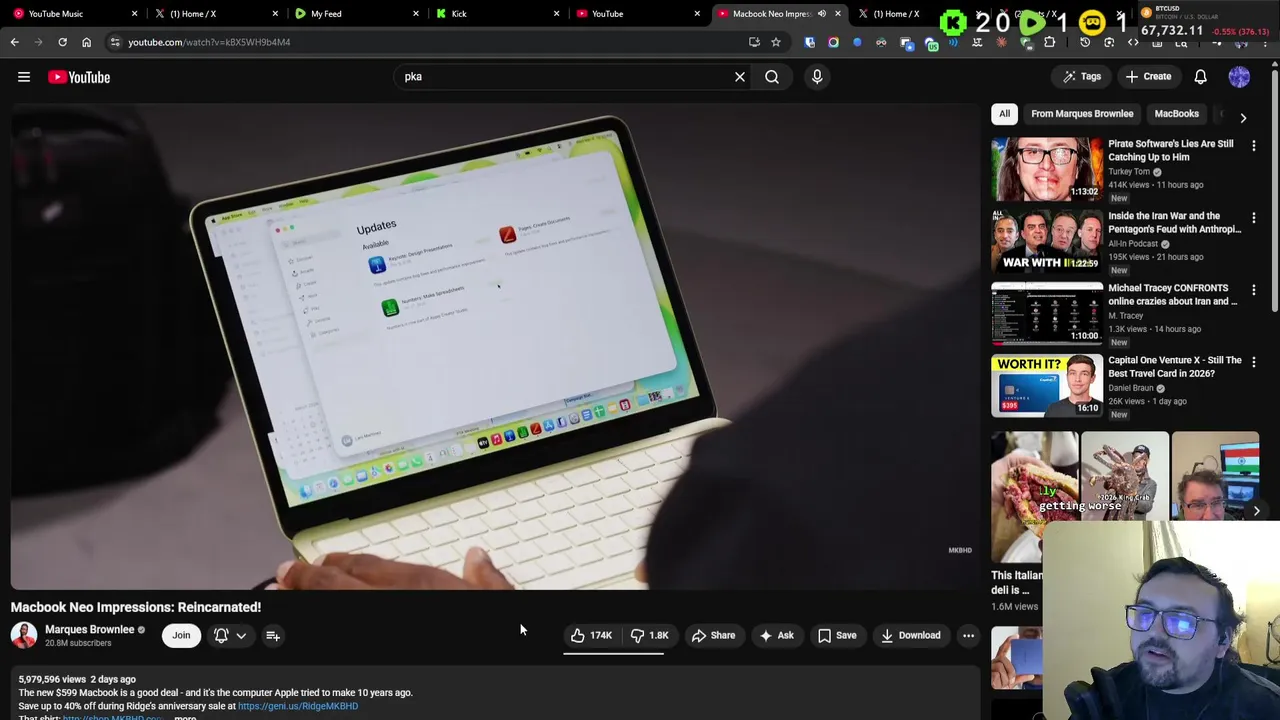Run search with the magnifier button

point(772,77)
